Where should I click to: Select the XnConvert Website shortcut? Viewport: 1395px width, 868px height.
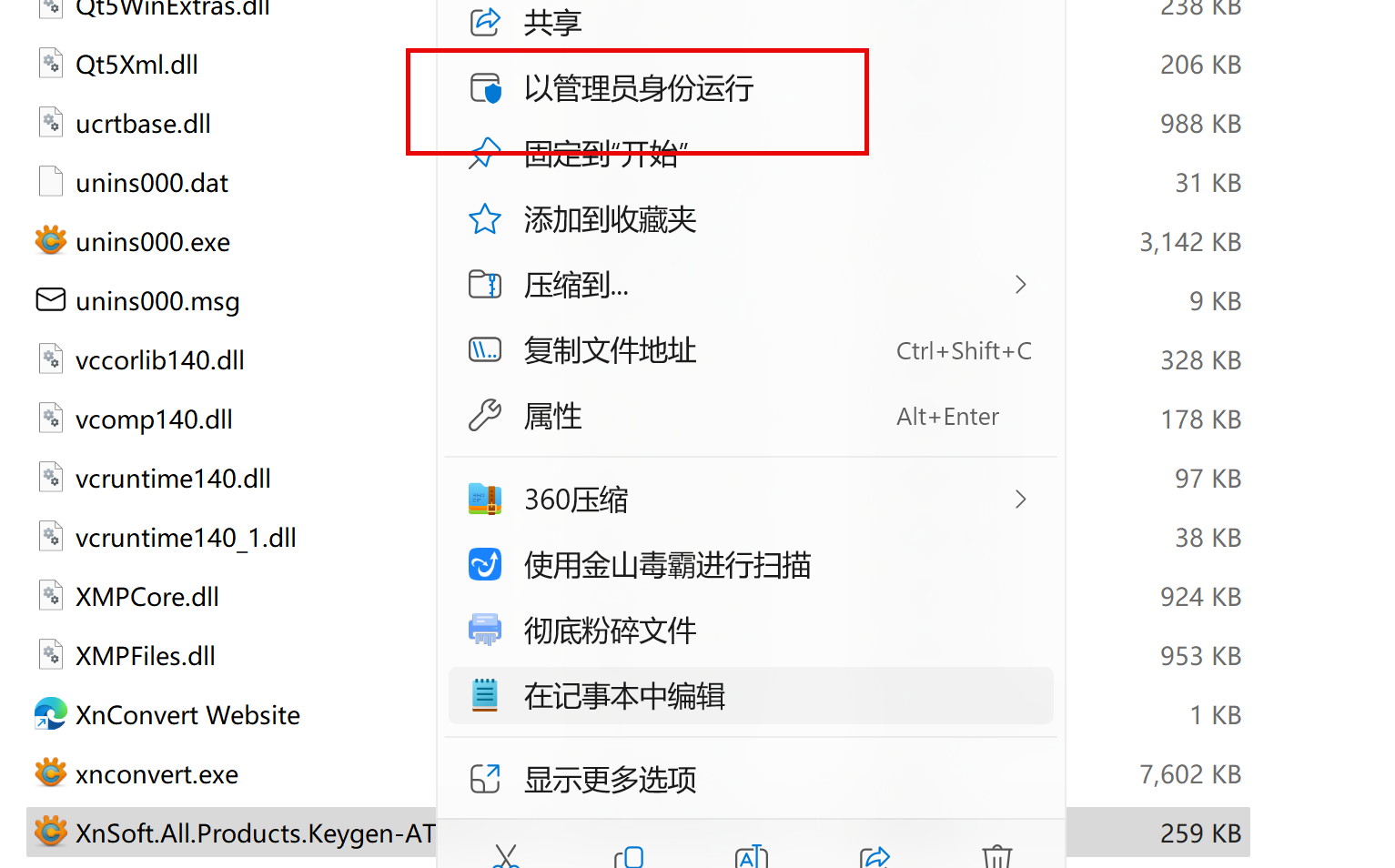coord(187,715)
